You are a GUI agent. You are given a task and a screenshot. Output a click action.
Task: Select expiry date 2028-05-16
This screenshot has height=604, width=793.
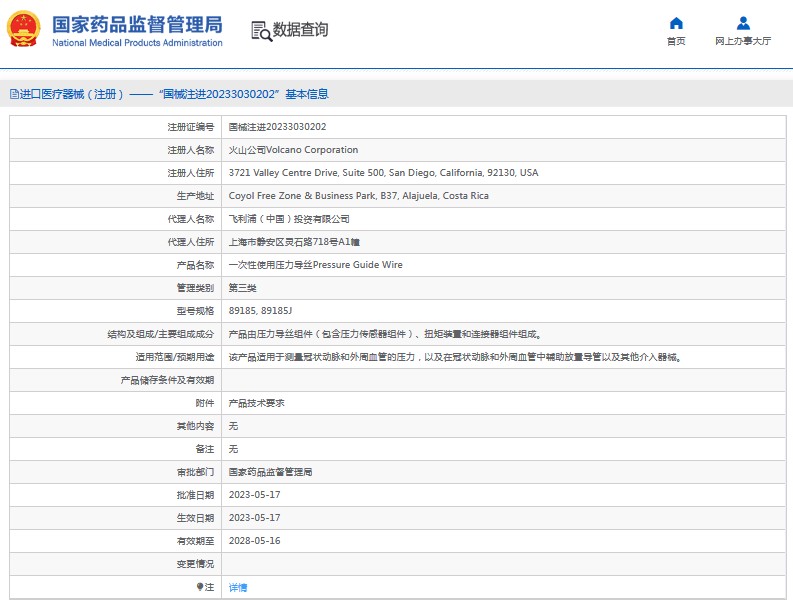(254, 541)
